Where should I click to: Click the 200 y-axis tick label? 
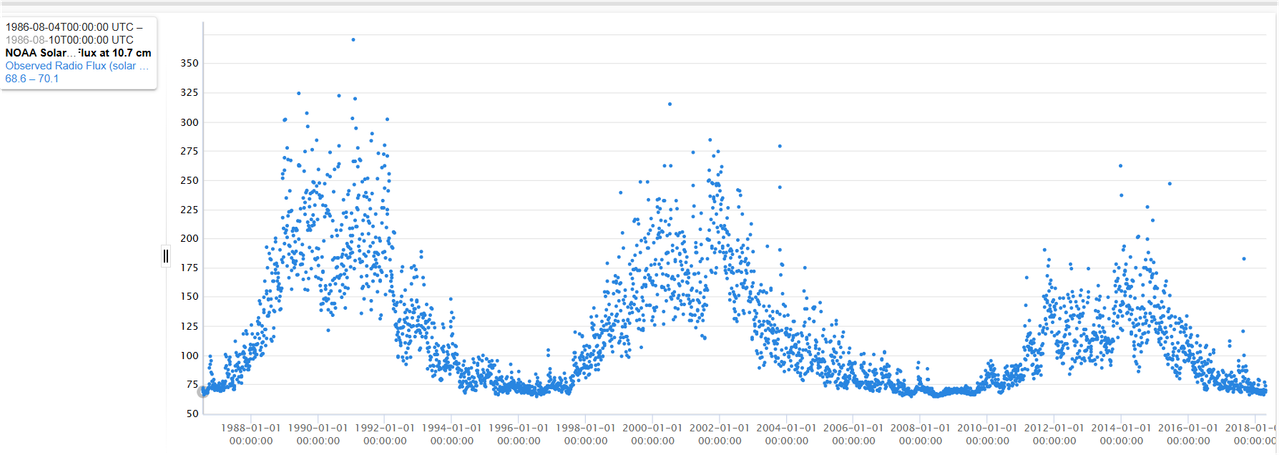click(188, 239)
